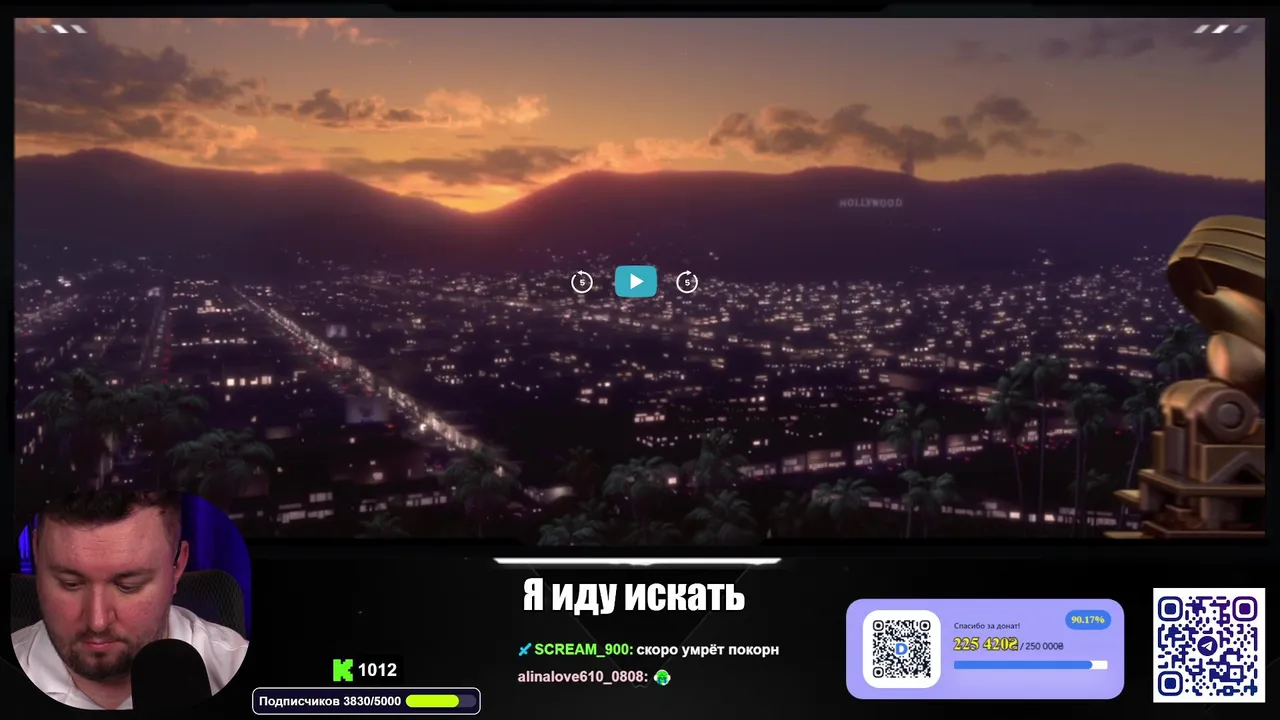
Task: Click the streamer webcam circle
Action: (130, 600)
